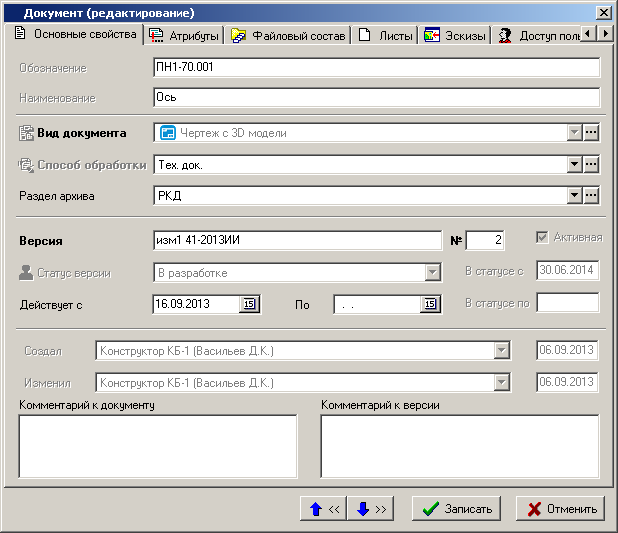Toggle the 'Активная' checkbox
Image resolution: width=618 pixels, height=533 pixels.
click(543, 238)
